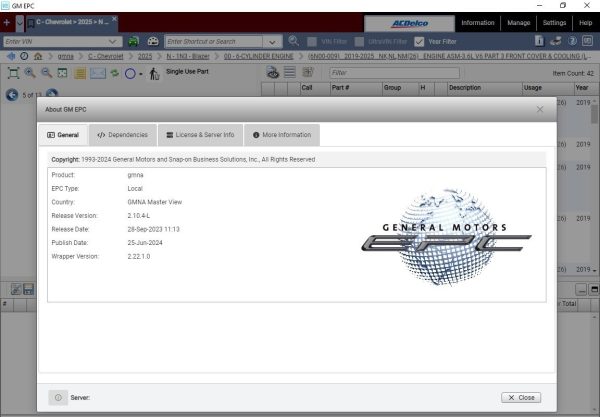Close the About GM EPC dialog with X
This screenshot has width=600, height=417.
[540, 109]
